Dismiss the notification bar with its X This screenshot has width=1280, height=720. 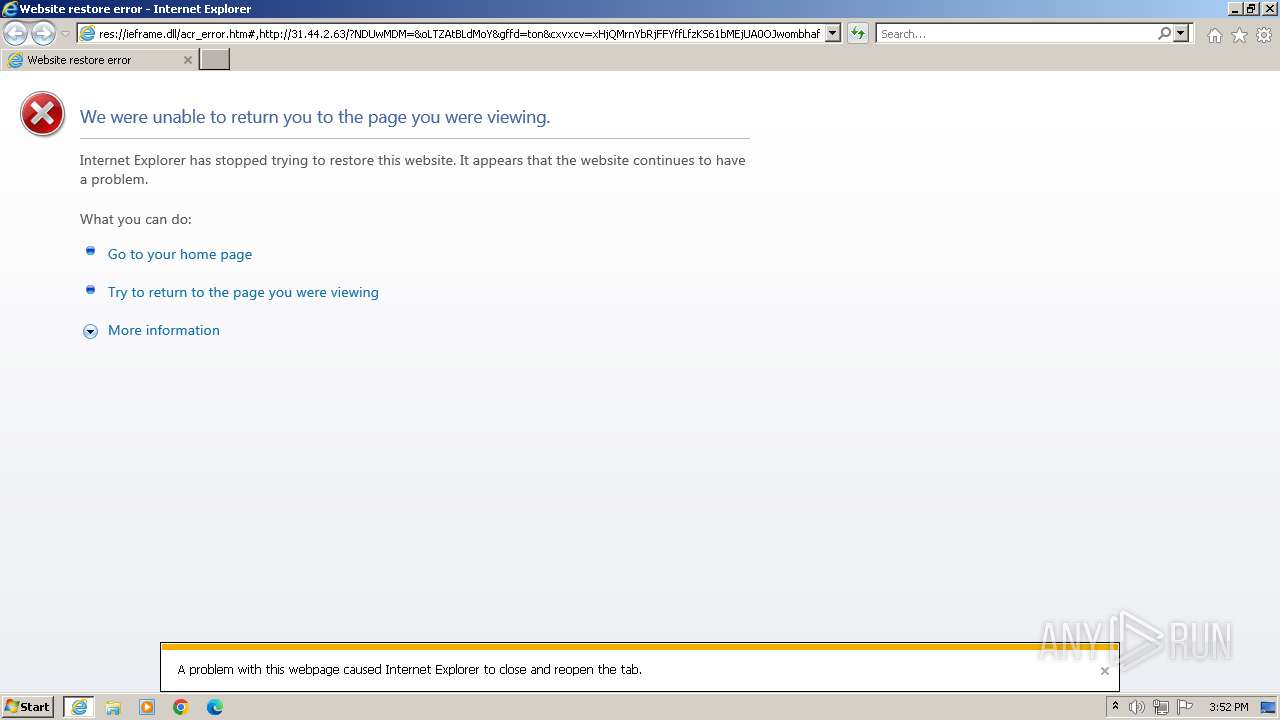[x=1105, y=671]
